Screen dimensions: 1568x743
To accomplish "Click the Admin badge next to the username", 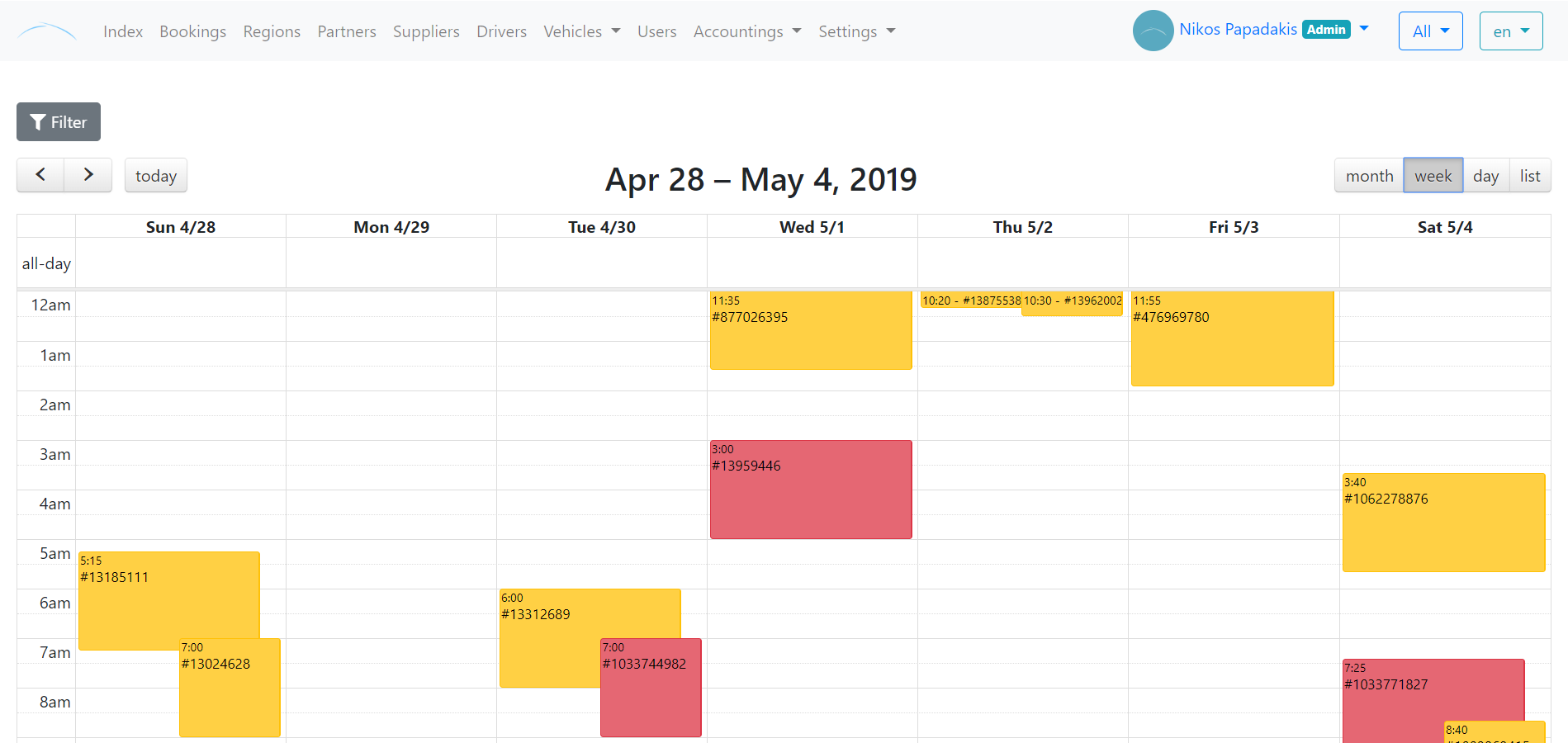I will tap(1326, 28).
